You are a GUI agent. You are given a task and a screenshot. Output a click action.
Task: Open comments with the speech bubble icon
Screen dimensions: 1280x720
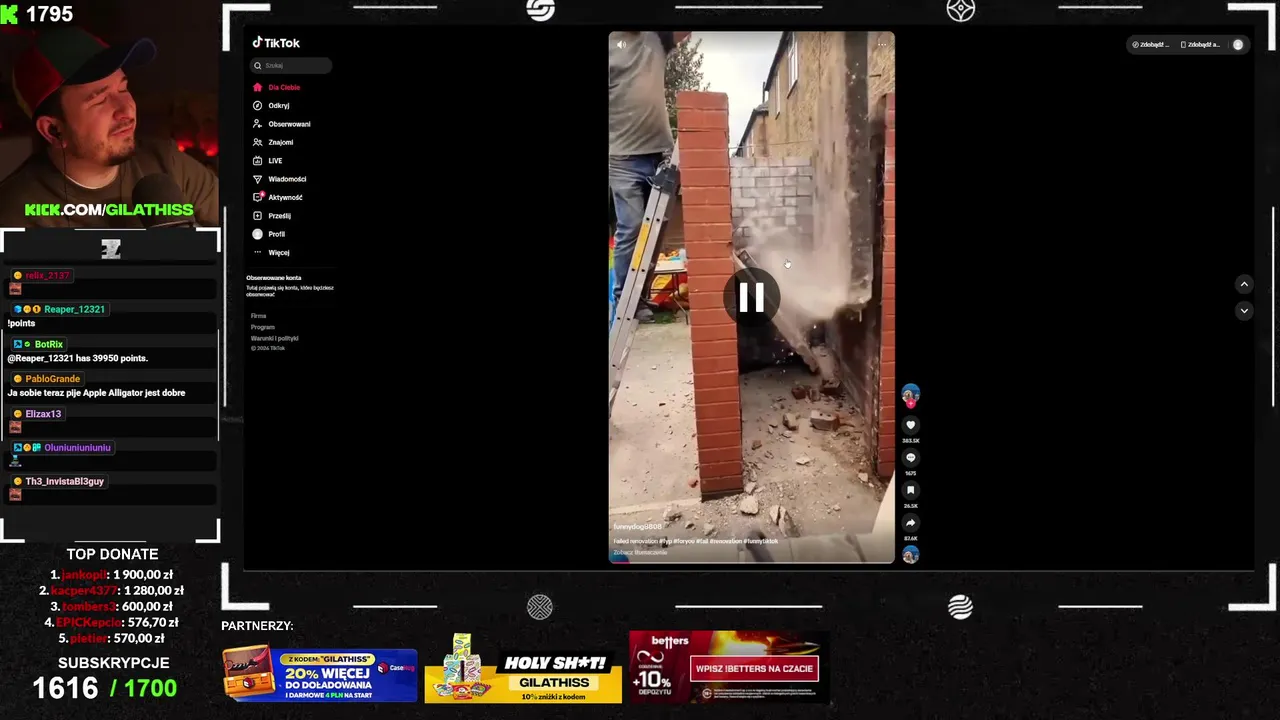[910, 458]
